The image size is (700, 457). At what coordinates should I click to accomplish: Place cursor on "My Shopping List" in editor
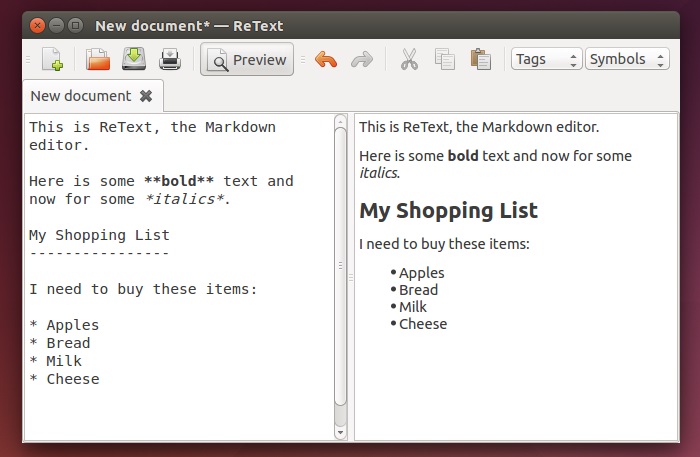click(x=99, y=235)
